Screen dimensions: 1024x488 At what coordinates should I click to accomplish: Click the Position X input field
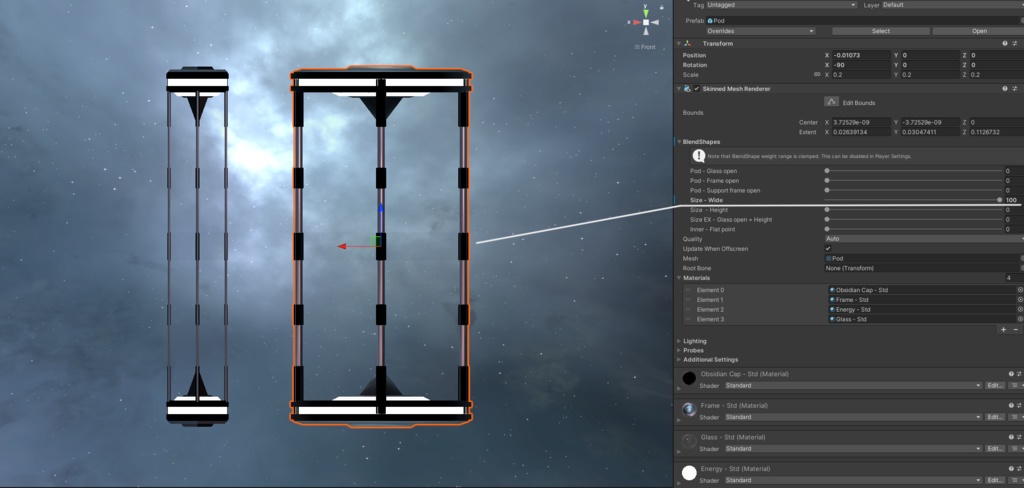tap(861, 56)
